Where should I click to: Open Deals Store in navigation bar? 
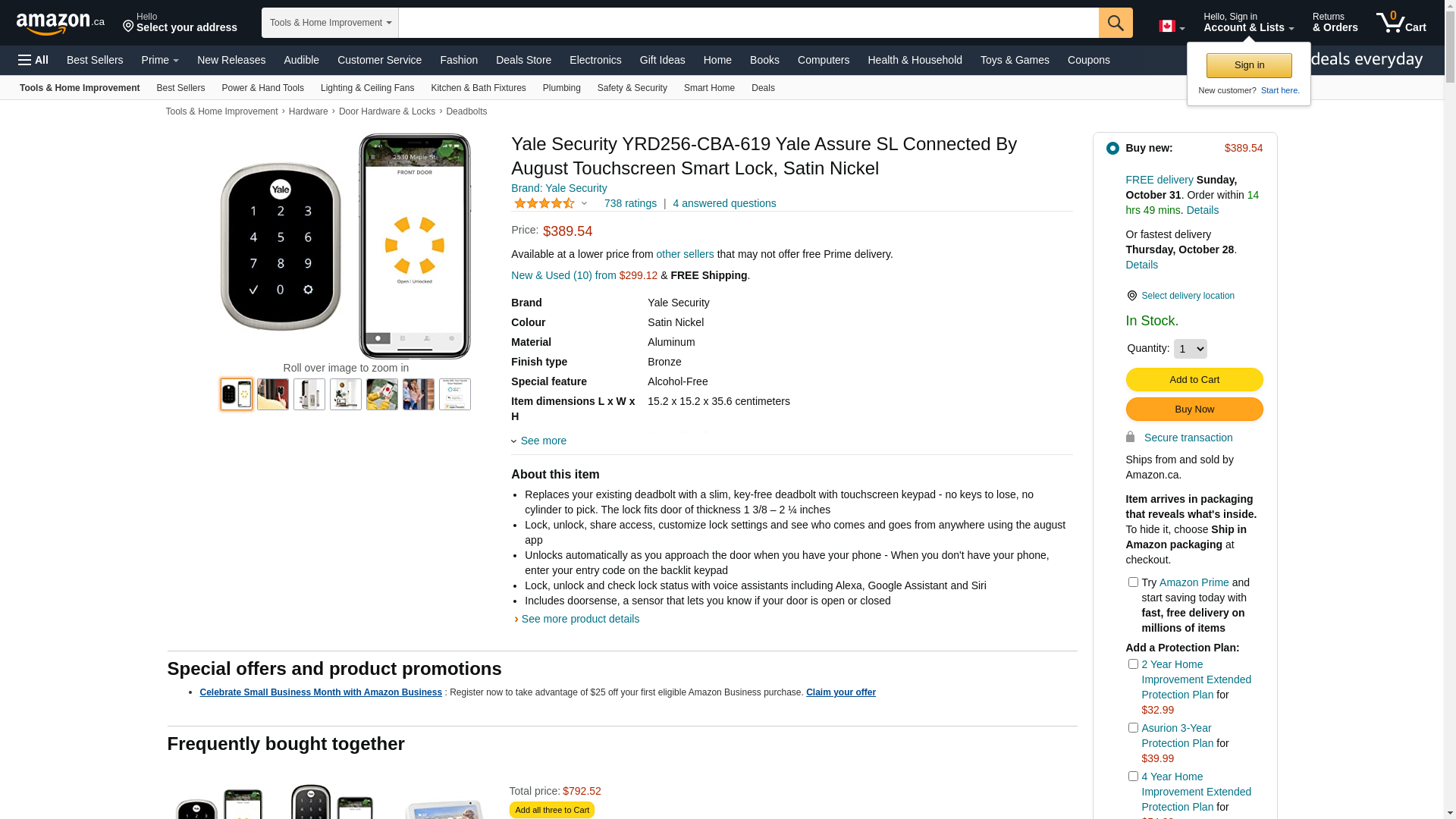(x=523, y=60)
